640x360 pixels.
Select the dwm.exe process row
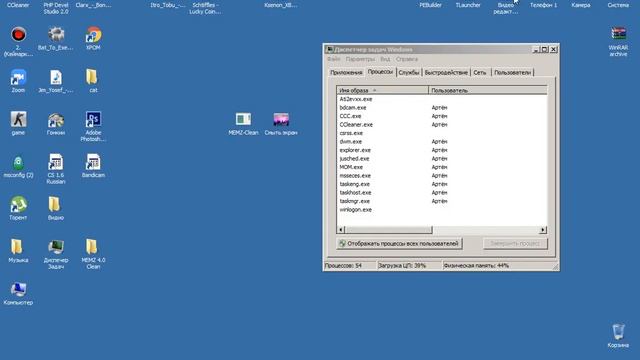442,142
